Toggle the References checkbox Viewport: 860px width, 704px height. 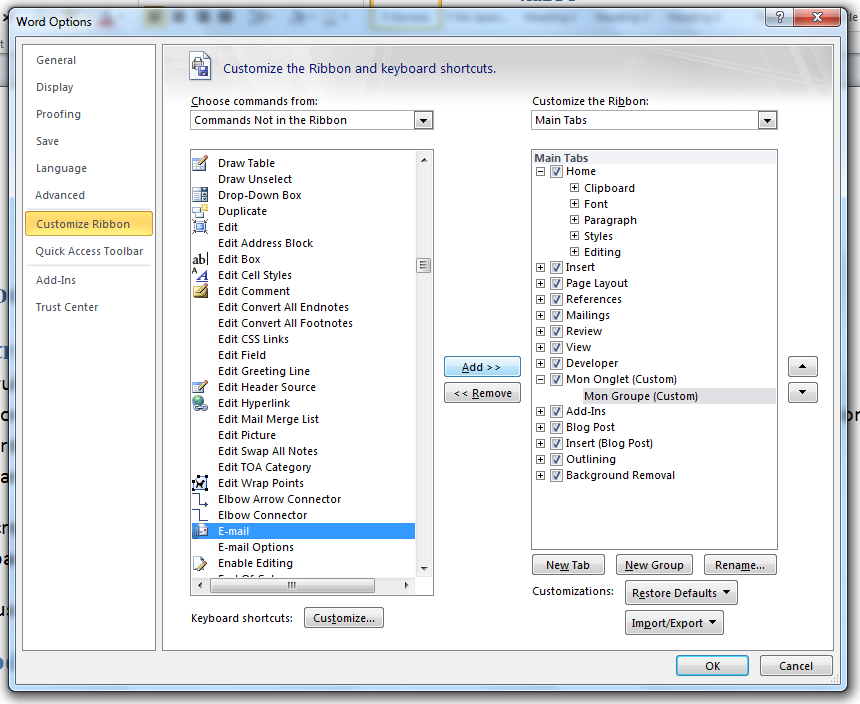(556, 299)
